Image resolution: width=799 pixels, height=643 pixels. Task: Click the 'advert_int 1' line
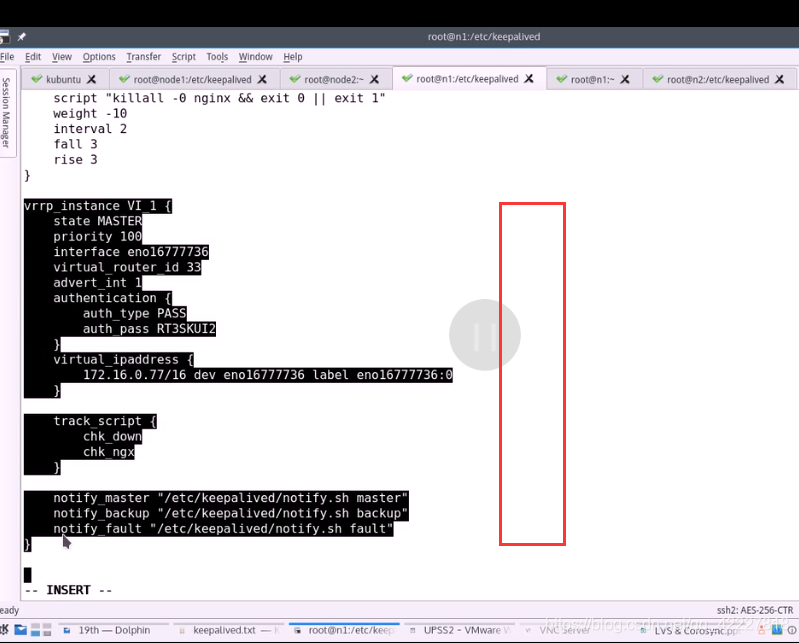click(98, 282)
